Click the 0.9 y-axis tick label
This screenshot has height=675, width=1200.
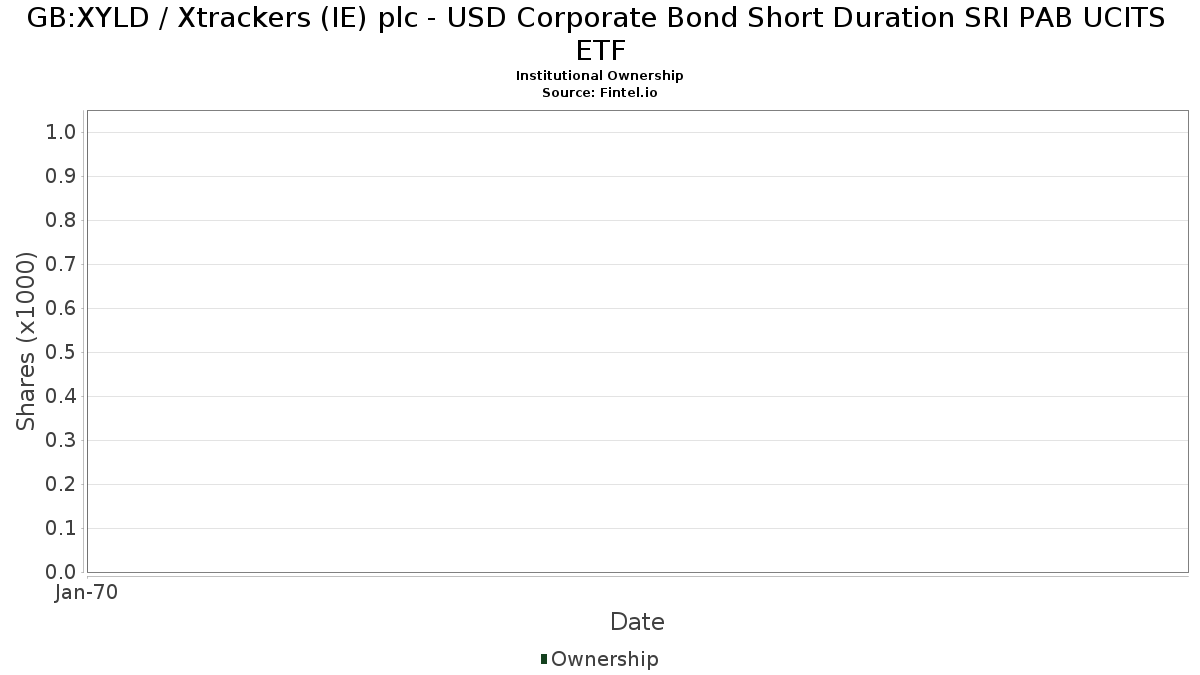click(61, 177)
